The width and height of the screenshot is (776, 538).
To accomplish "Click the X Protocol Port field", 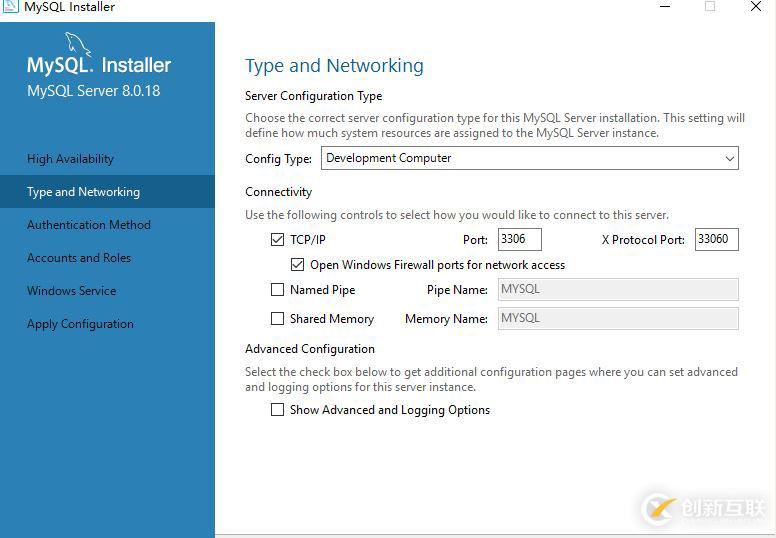I will 716,240.
